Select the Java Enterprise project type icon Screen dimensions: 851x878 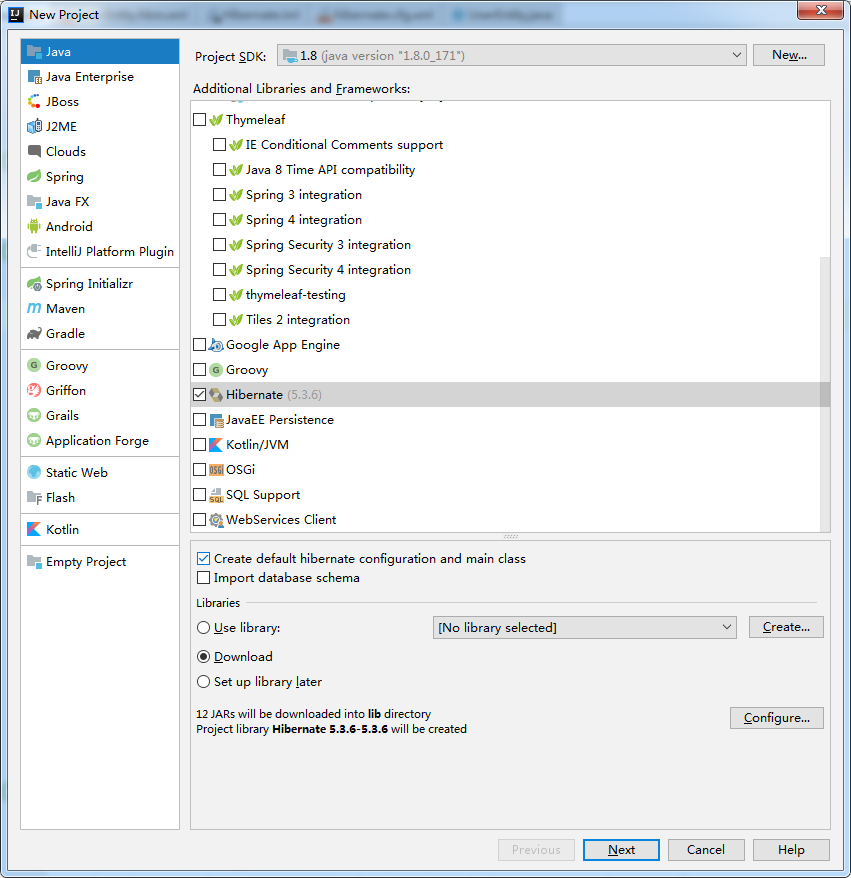[x=34, y=77]
